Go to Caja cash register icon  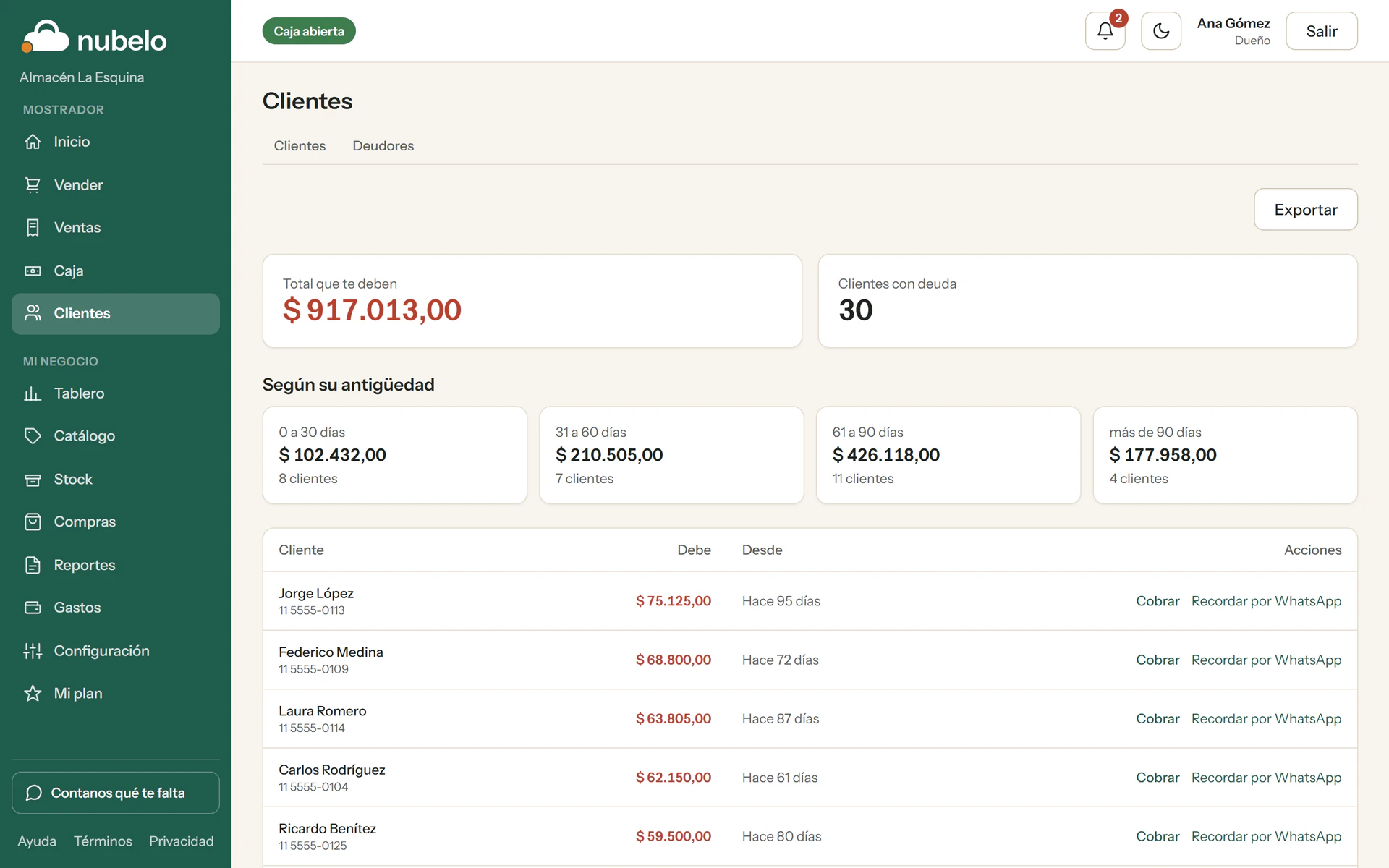coord(33,271)
